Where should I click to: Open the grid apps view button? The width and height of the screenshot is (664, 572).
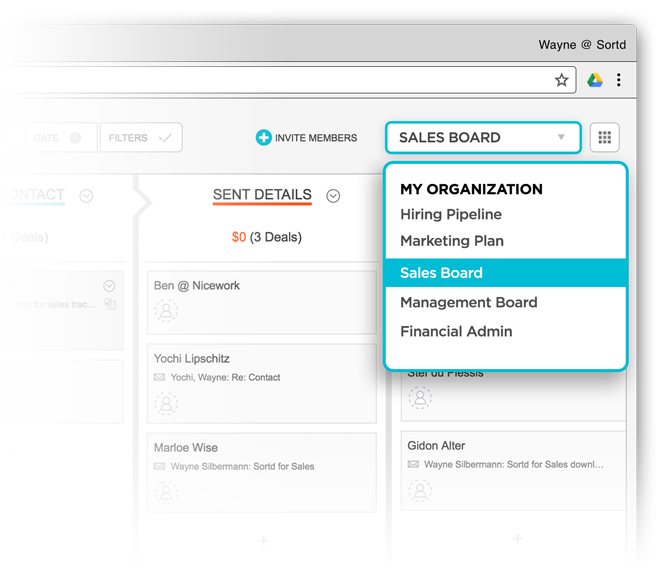click(x=604, y=137)
